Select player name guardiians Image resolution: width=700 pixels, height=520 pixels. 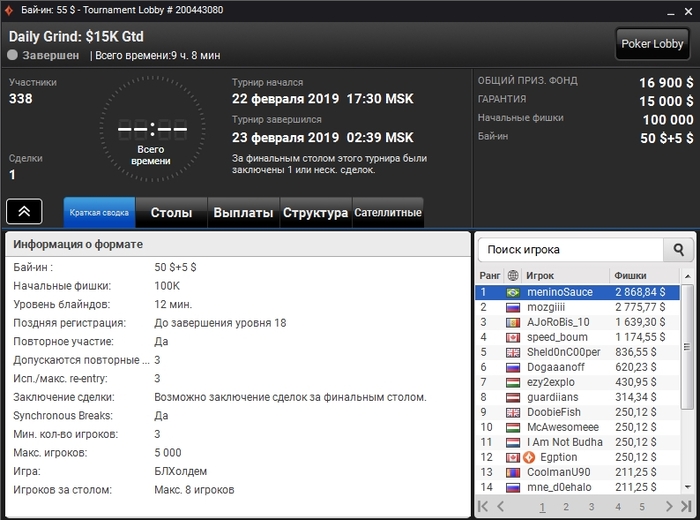pyautogui.click(x=553, y=397)
